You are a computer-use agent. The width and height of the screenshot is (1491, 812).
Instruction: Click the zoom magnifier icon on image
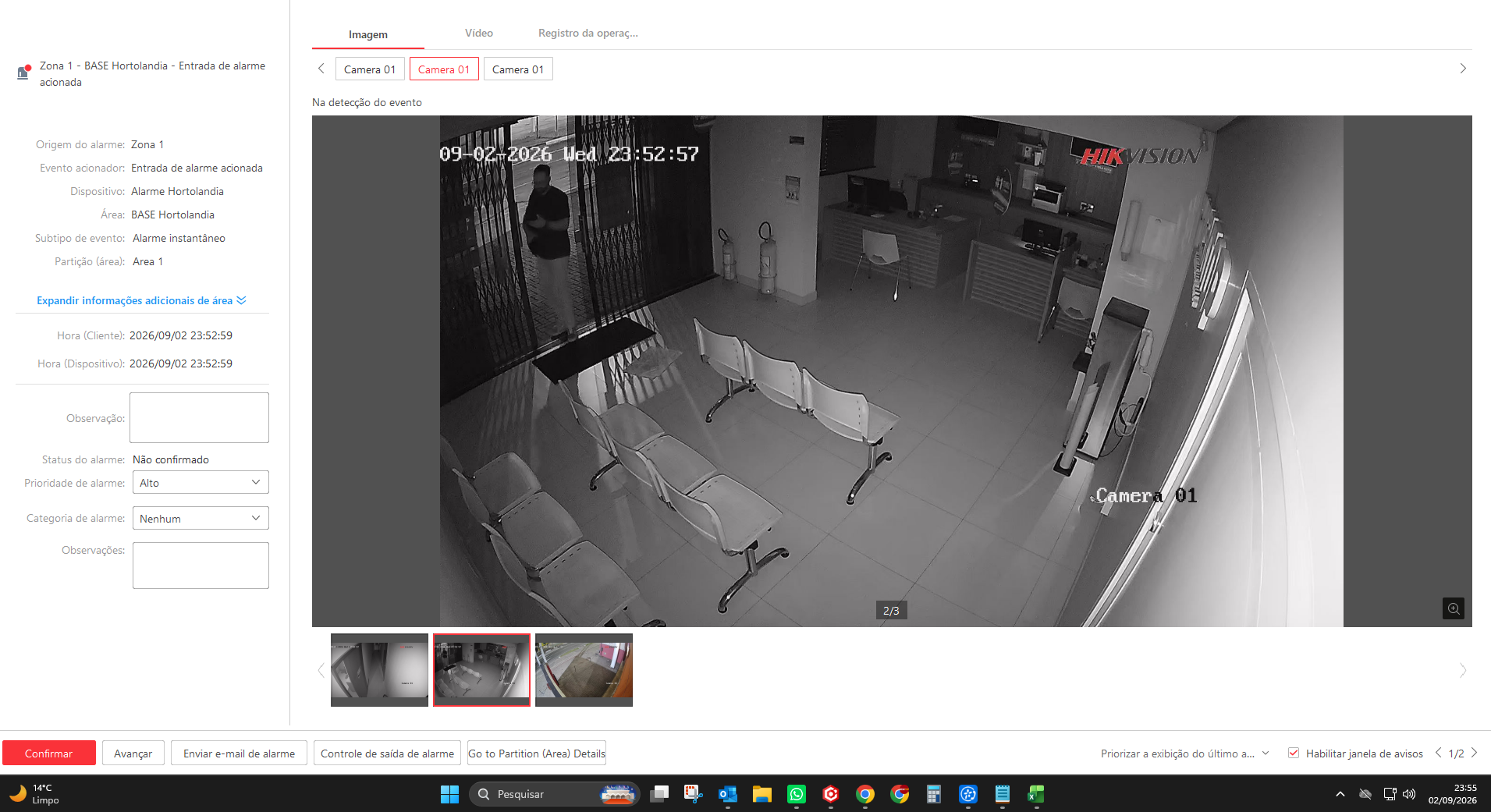click(1453, 608)
